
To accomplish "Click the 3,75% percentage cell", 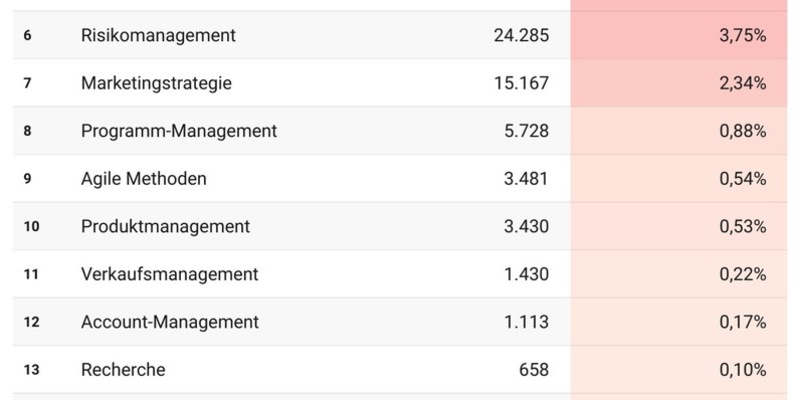I will (742, 36).
